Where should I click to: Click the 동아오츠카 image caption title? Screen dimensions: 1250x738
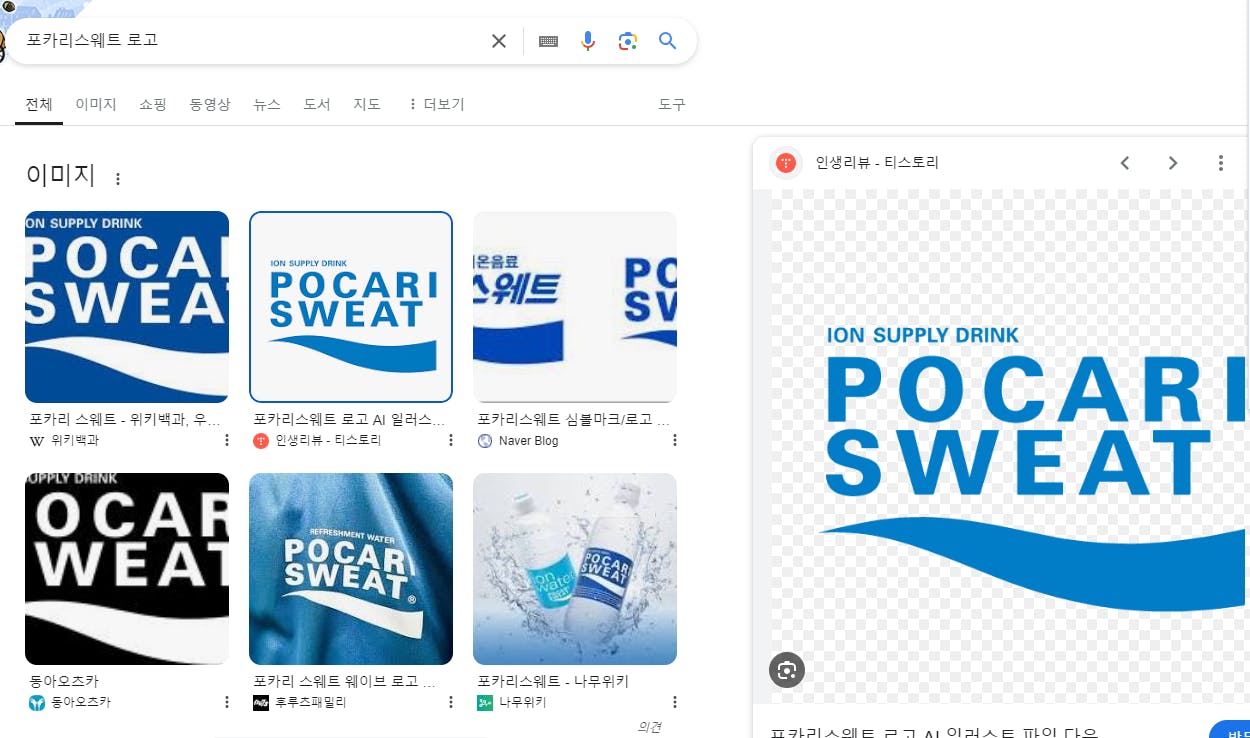[64, 681]
